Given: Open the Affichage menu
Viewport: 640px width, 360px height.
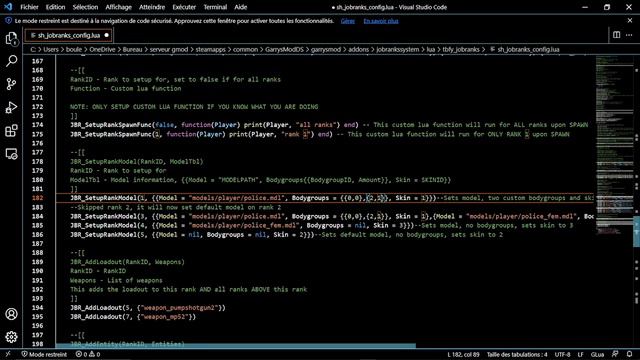Looking at the screenshot, I should pos(118,7).
